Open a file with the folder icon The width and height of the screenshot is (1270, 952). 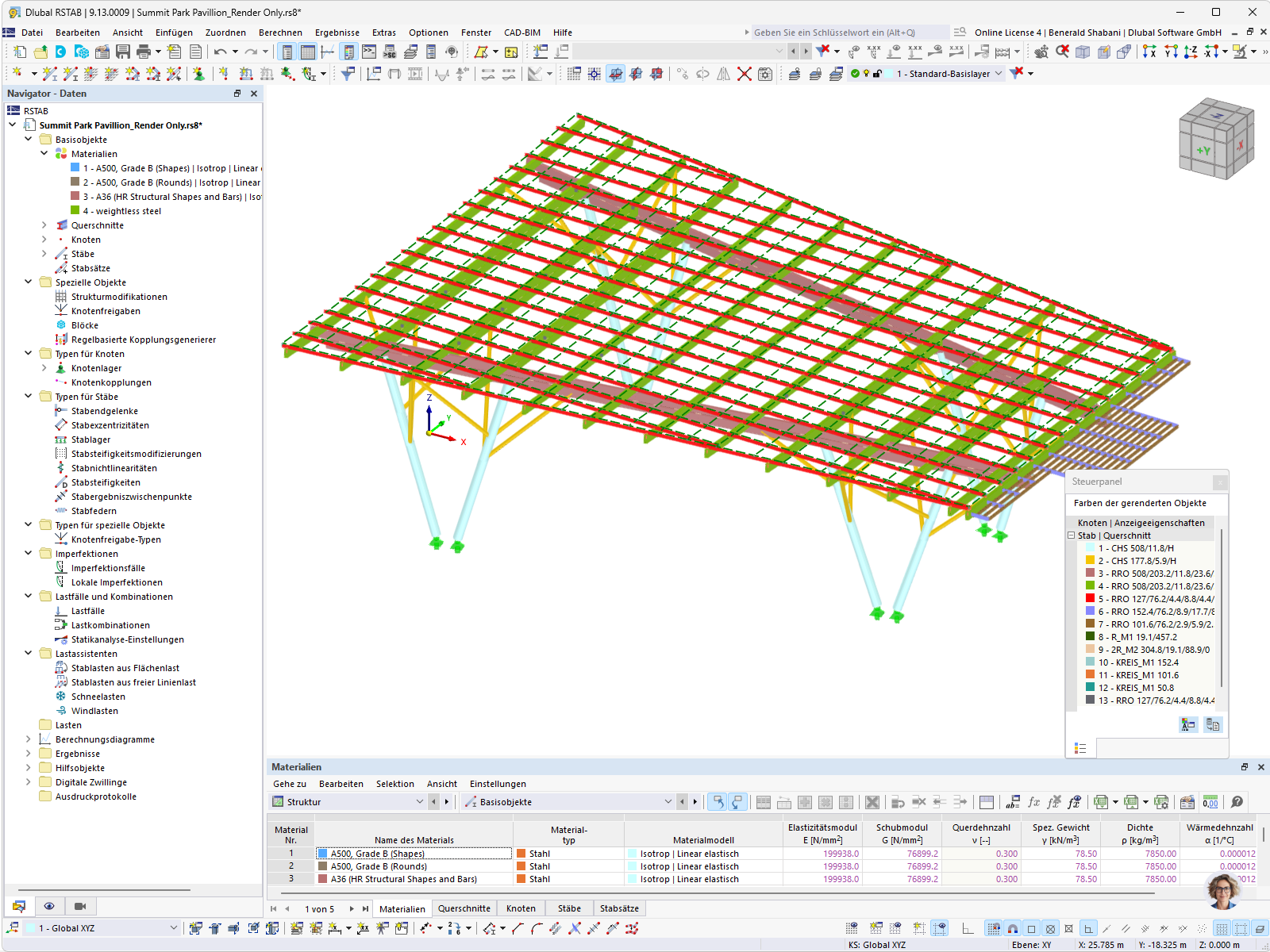pos(40,52)
